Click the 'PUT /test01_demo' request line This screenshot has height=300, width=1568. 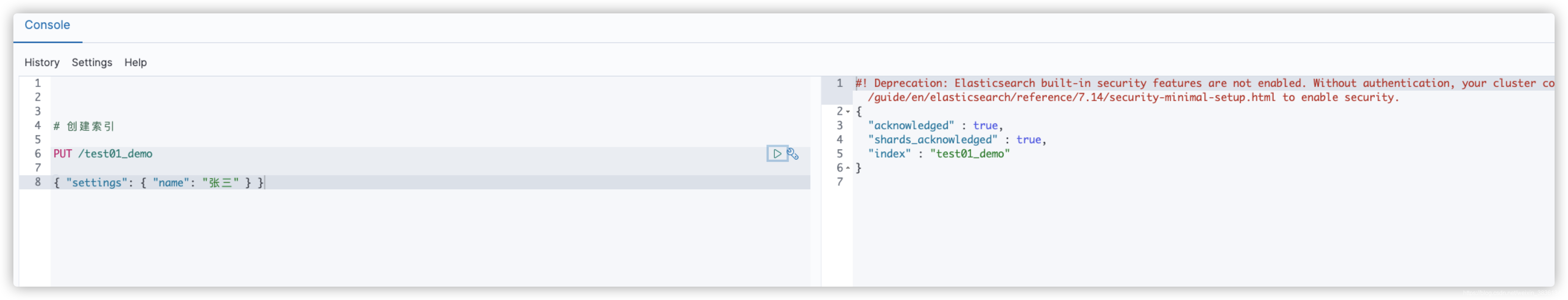pyautogui.click(x=103, y=154)
